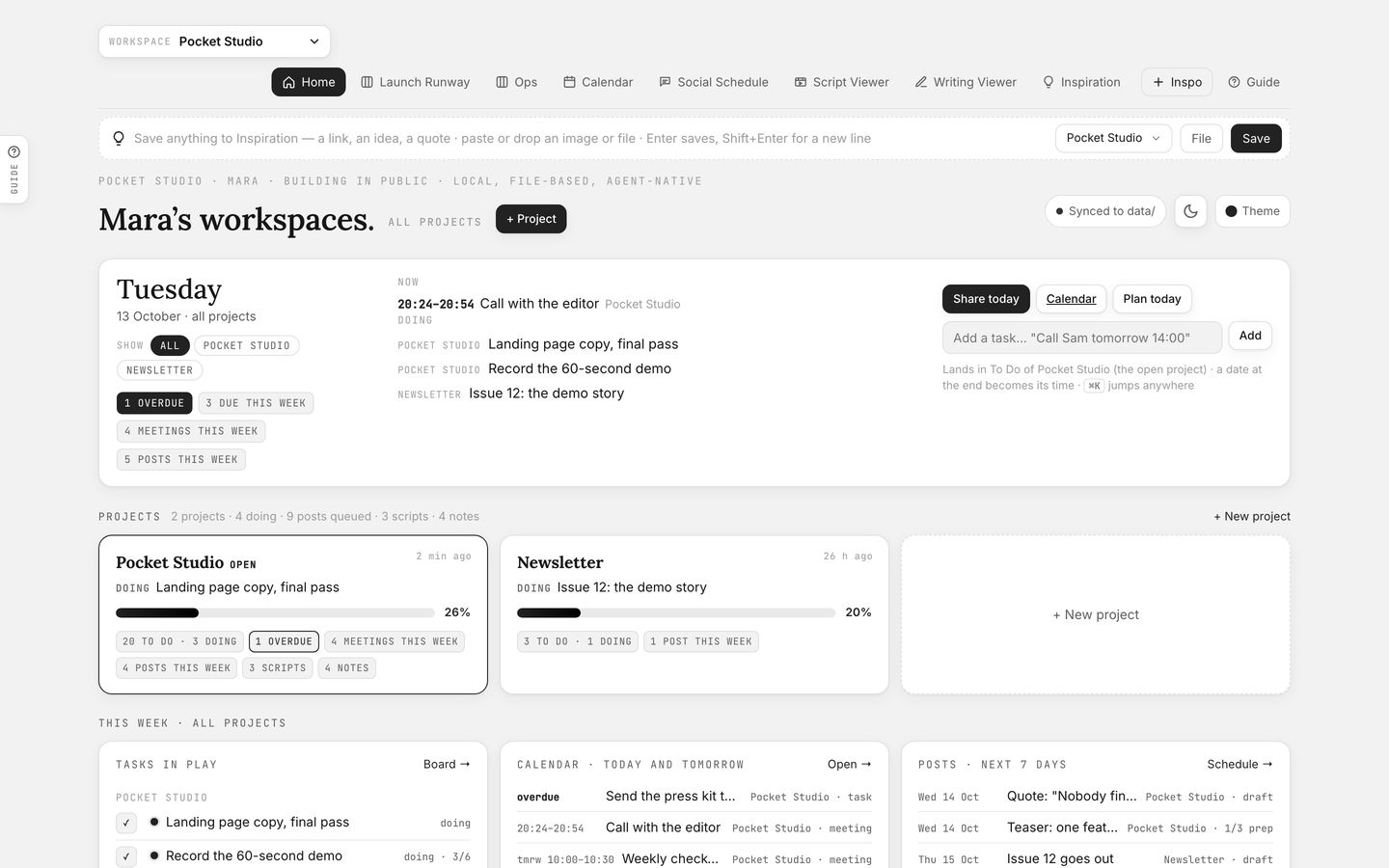This screenshot has height=868, width=1389.
Task: Open the Theme picker
Action: click(1252, 211)
